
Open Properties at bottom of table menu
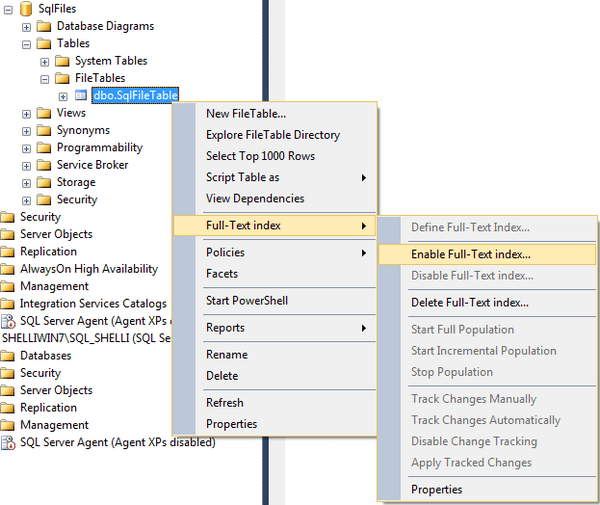click(274, 424)
